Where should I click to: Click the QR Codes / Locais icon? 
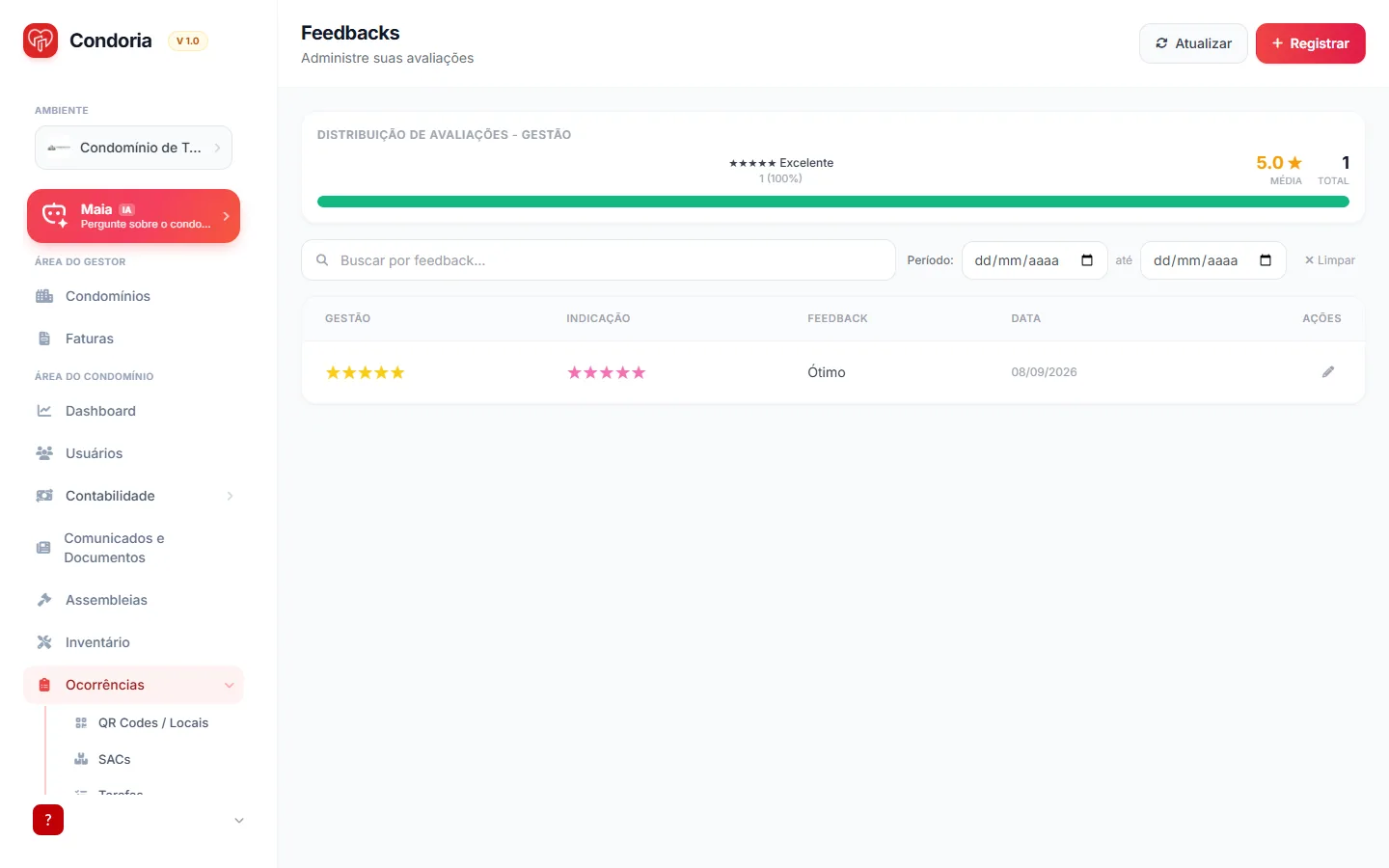tap(81, 722)
